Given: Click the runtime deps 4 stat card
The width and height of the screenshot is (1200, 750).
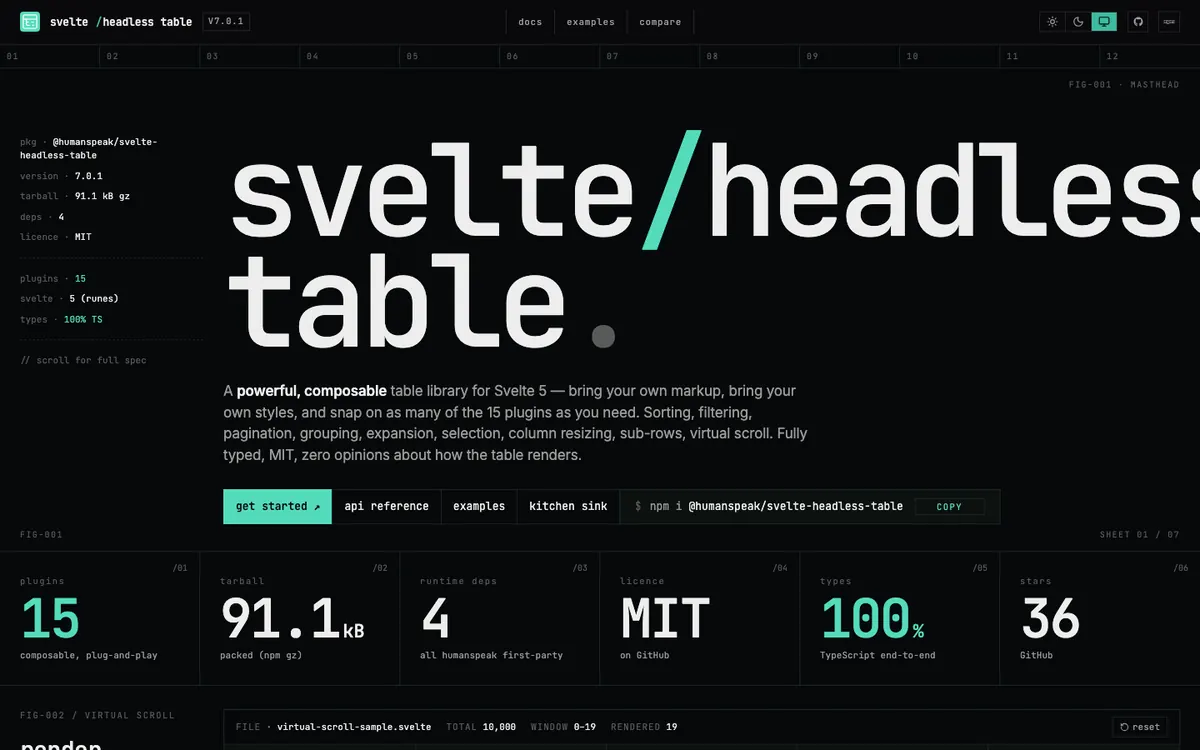Looking at the screenshot, I should 500,618.
